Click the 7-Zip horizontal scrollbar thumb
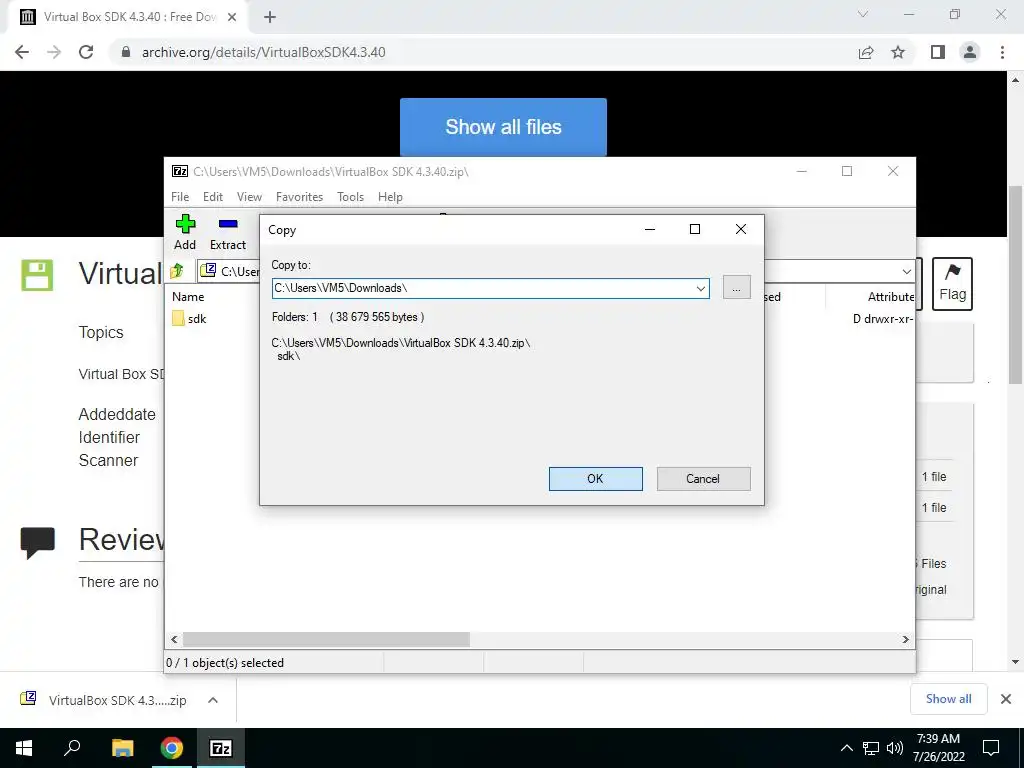Viewport: 1024px width, 768px height. point(327,639)
